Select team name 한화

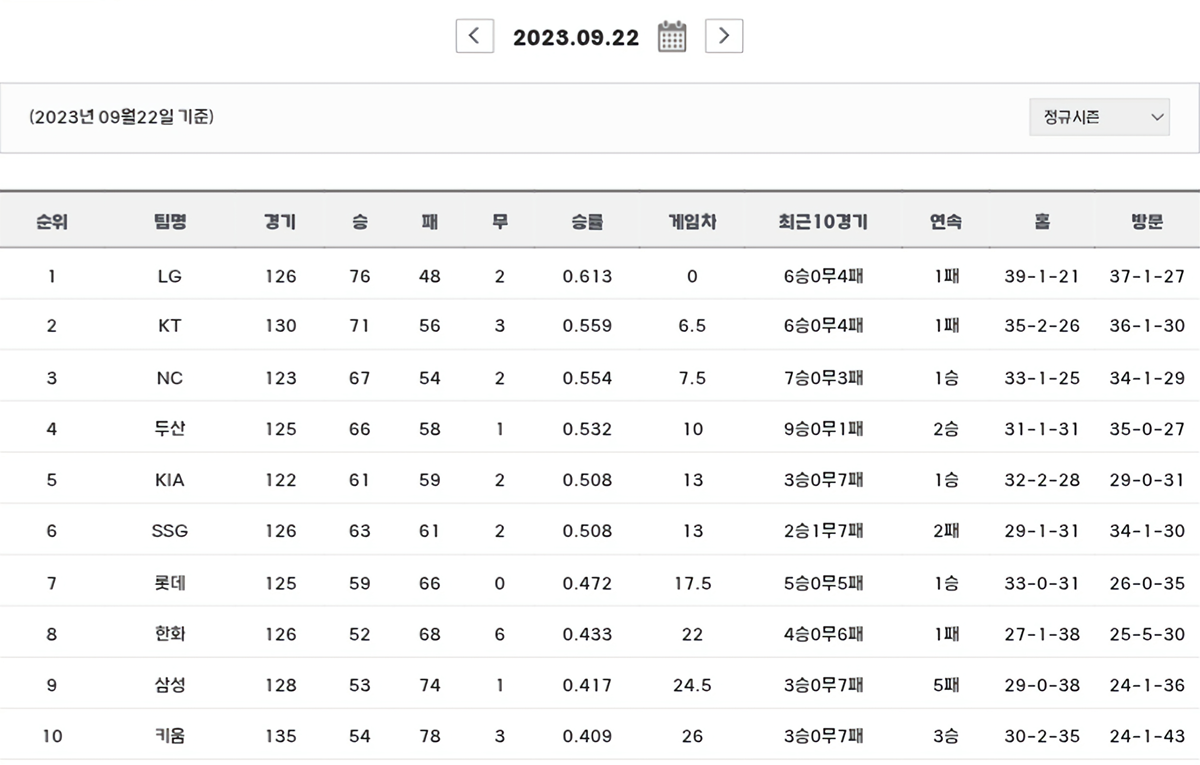click(x=170, y=634)
